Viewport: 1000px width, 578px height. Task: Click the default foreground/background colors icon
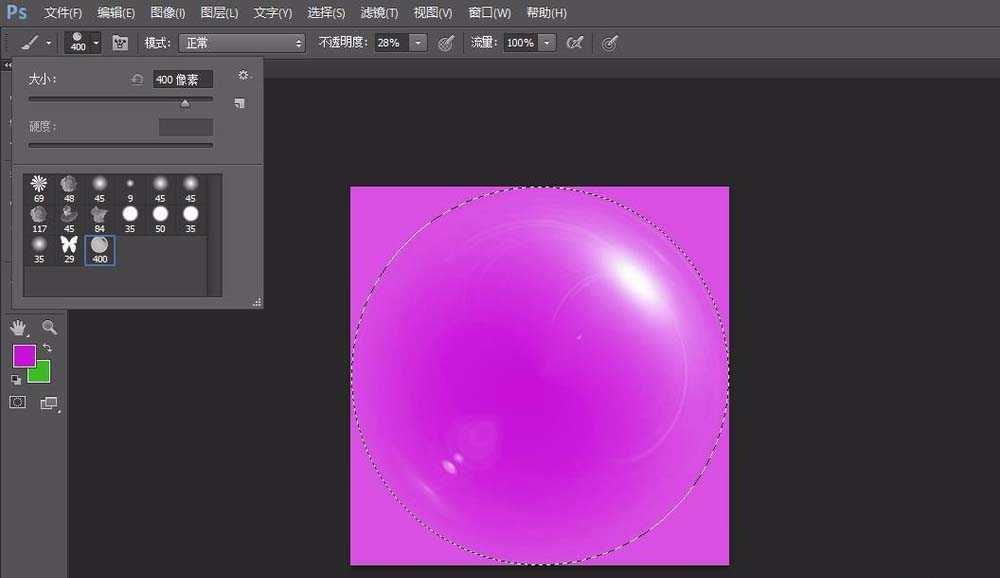tap(15, 378)
